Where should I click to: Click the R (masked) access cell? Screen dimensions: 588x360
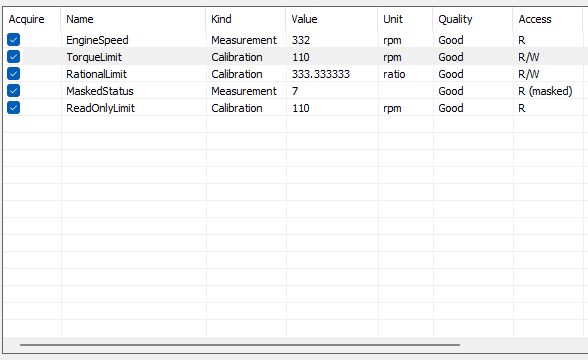coord(545,91)
